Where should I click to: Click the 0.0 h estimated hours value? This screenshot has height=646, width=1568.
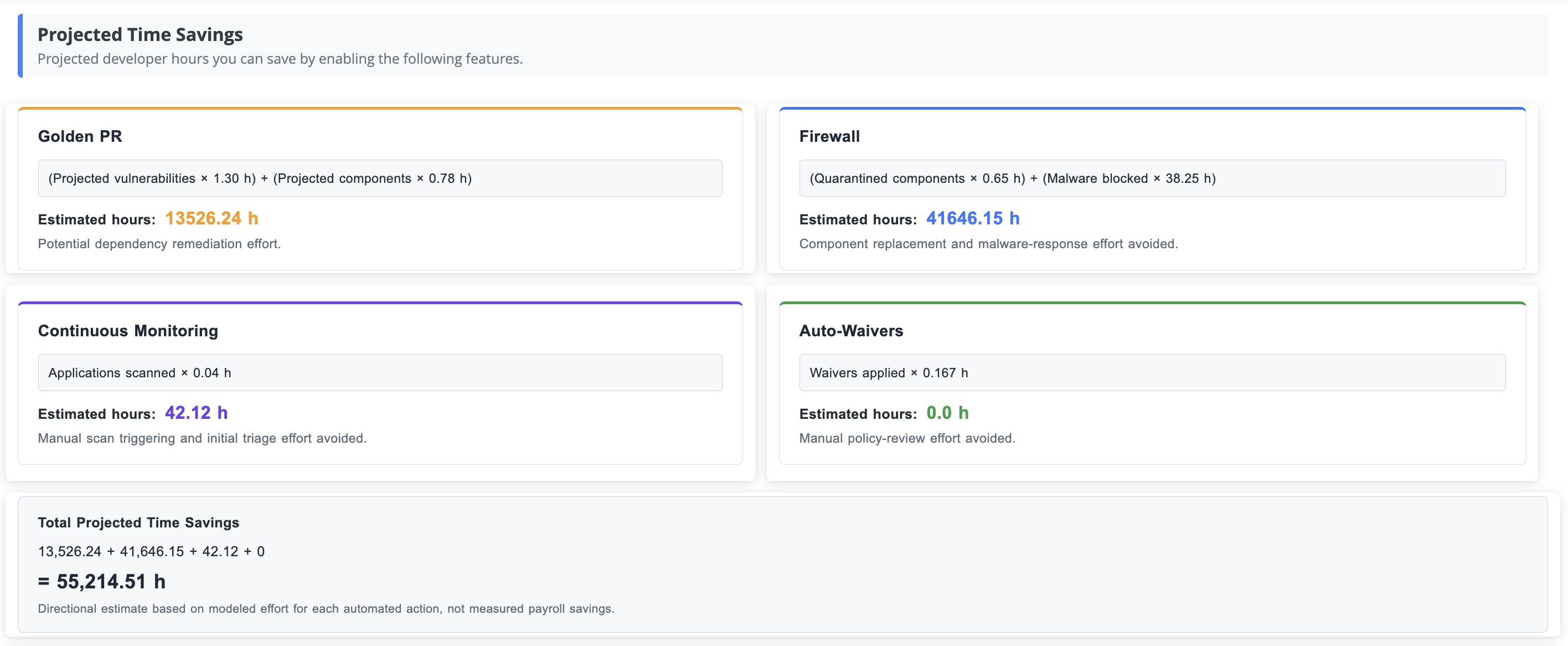click(x=947, y=413)
